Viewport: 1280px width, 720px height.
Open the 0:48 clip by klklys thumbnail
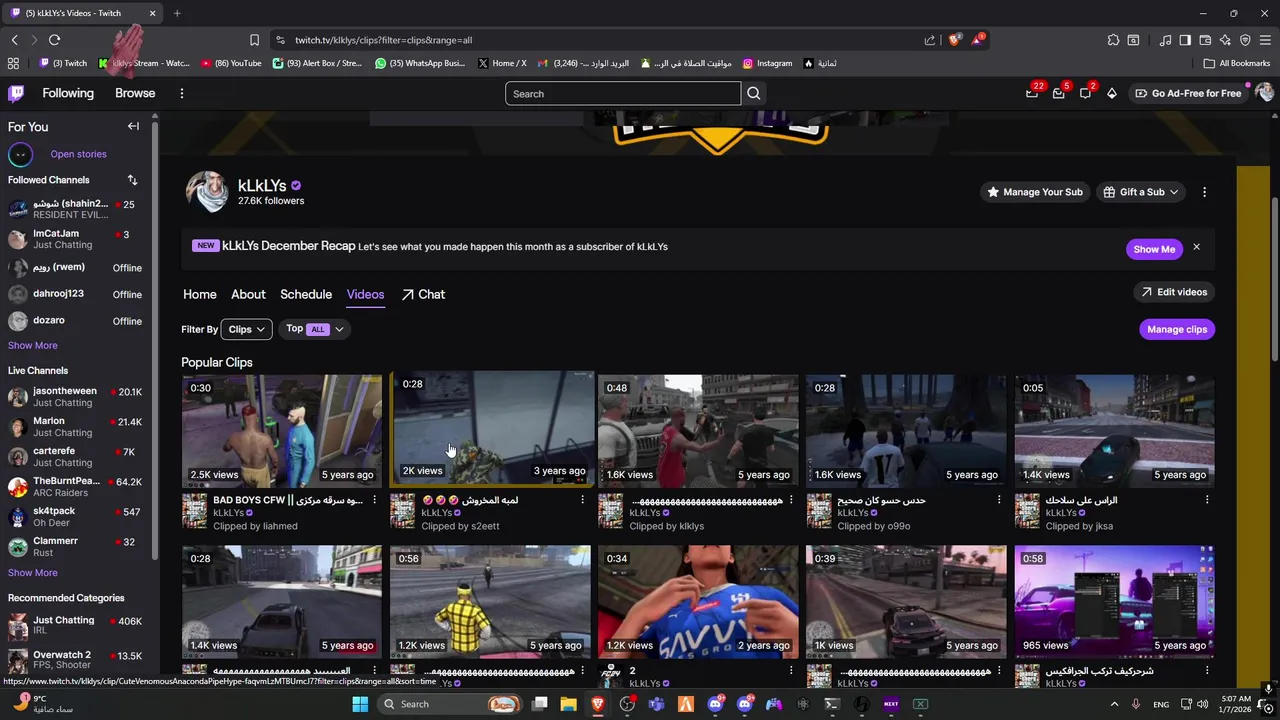pos(698,430)
